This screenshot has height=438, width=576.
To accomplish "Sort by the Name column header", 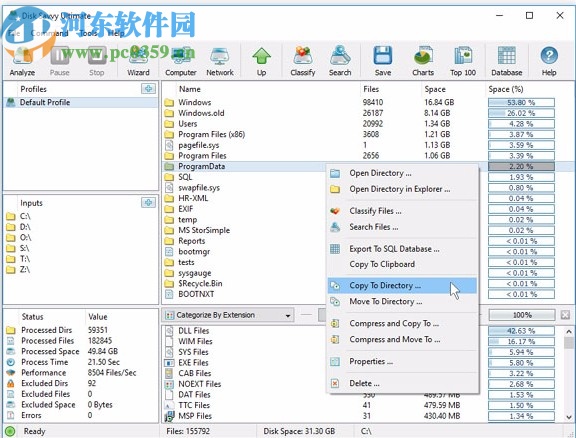I will tap(190, 89).
